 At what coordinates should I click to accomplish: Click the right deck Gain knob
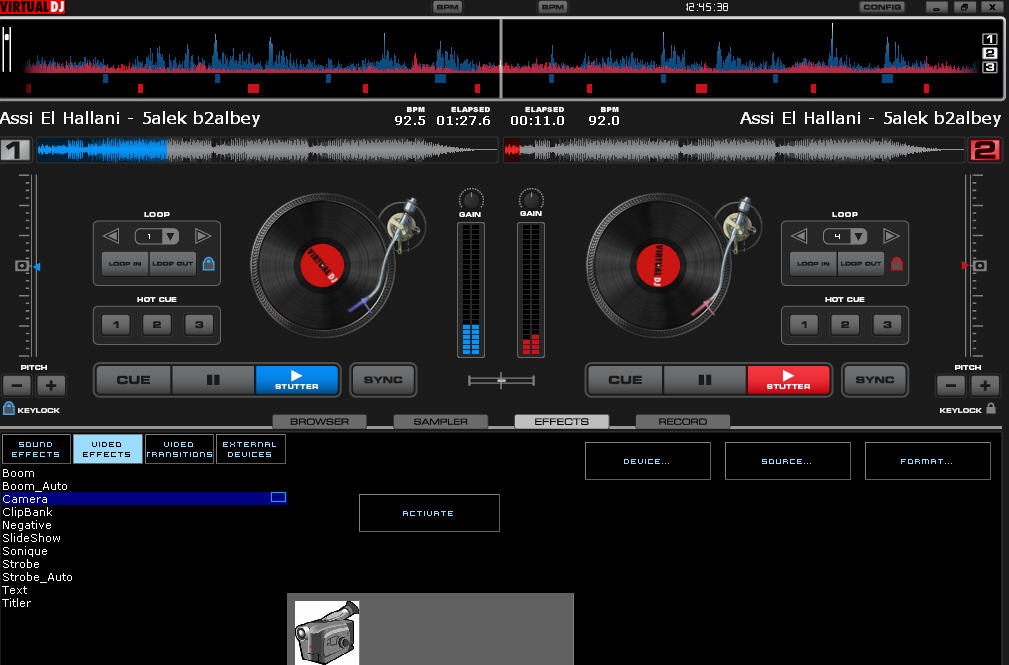[531, 198]
